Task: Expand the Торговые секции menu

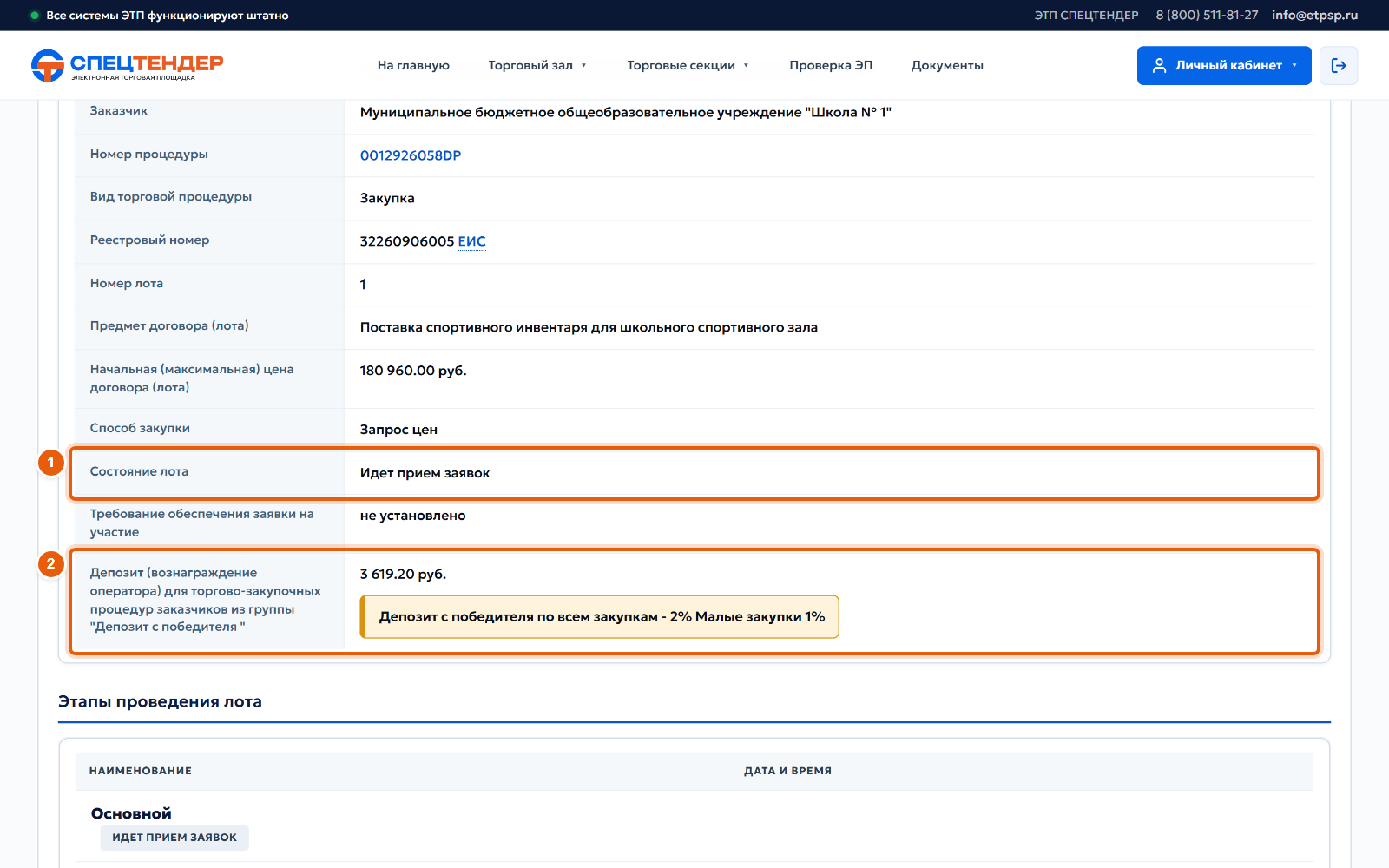Action: 688,65
